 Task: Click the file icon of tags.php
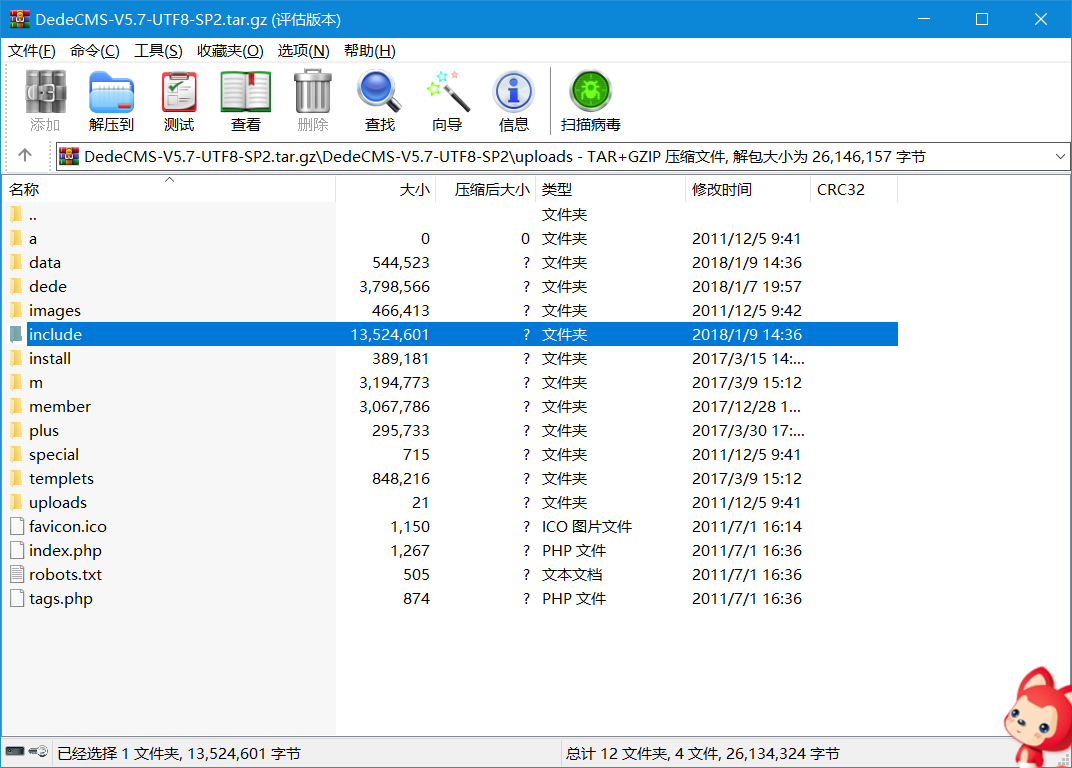click(17, 598)
